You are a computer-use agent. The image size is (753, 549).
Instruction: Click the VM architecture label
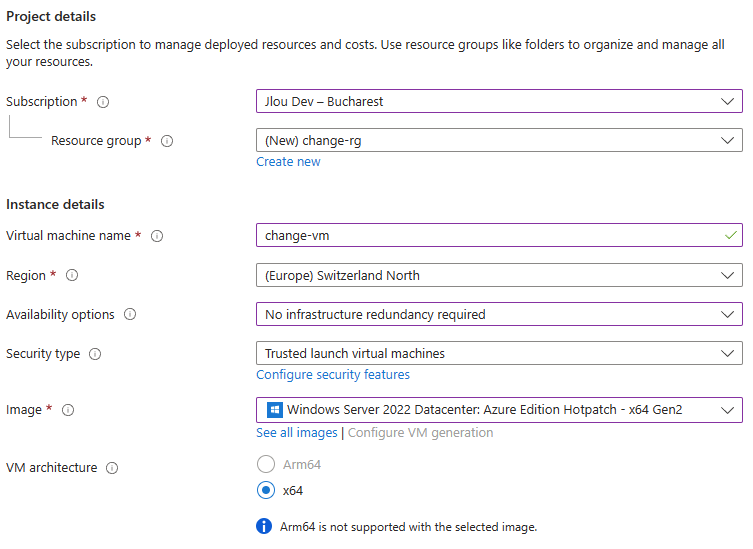click(x=51, y=467)
